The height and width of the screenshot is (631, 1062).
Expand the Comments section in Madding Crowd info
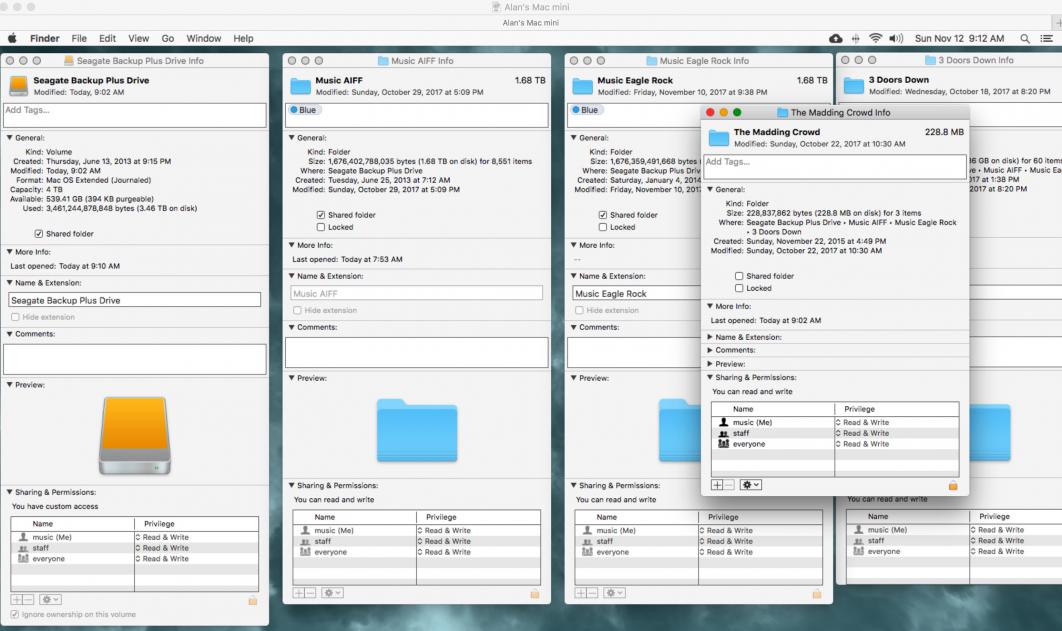710,350
